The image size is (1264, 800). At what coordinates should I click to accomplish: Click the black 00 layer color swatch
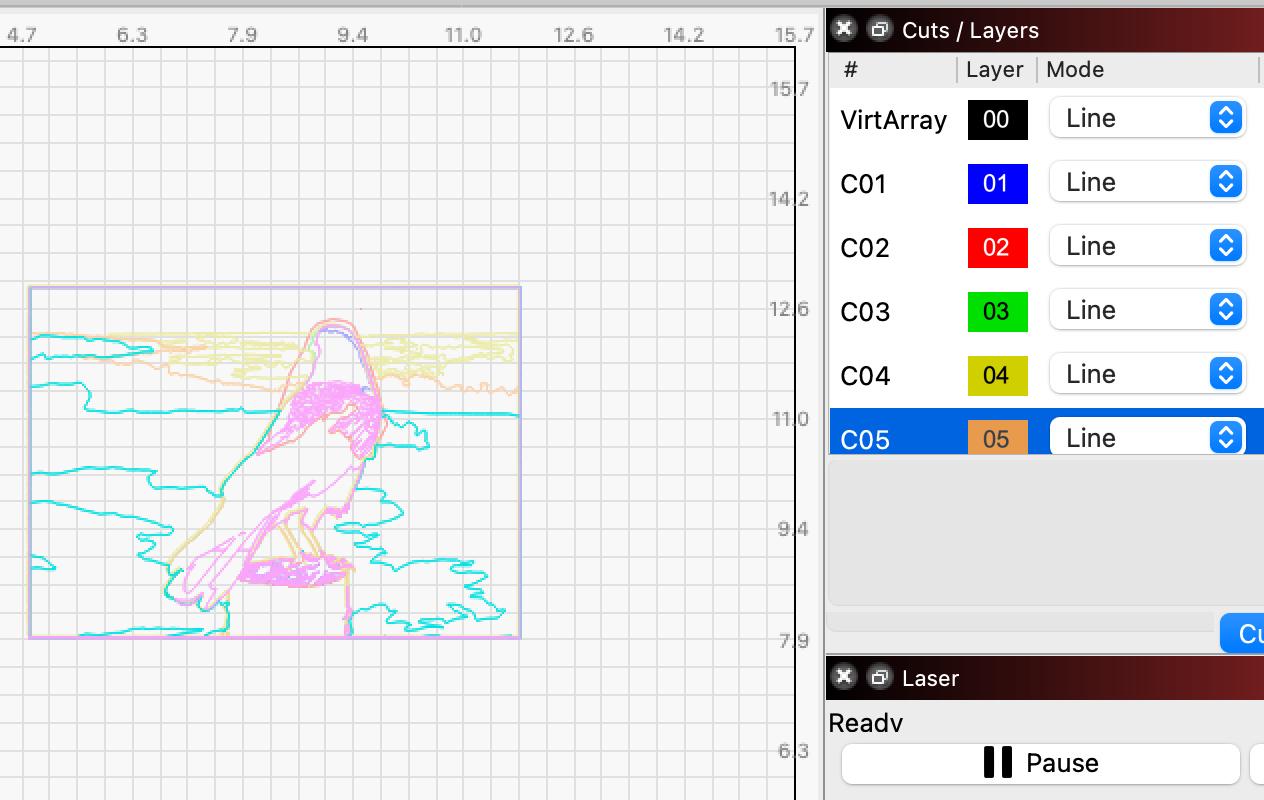click(x=997, y=120)
